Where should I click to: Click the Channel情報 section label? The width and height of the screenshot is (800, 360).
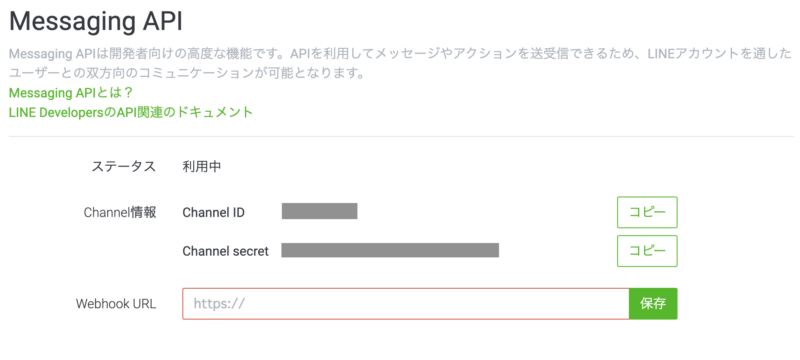(x=120, y=212)
